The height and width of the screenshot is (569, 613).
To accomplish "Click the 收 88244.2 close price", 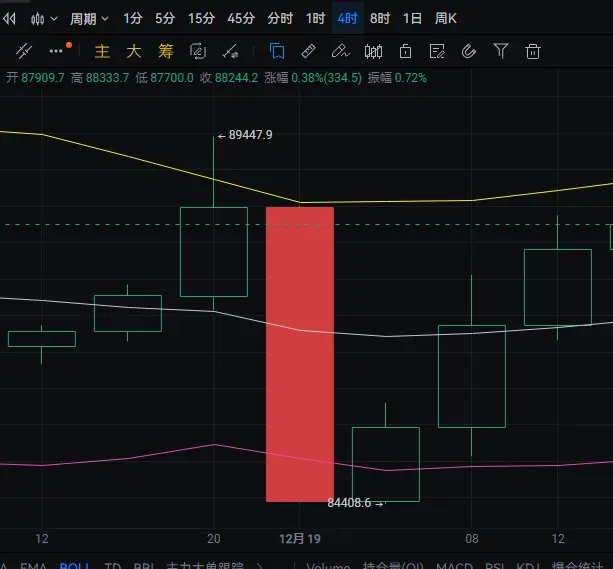I will [229, 78].
